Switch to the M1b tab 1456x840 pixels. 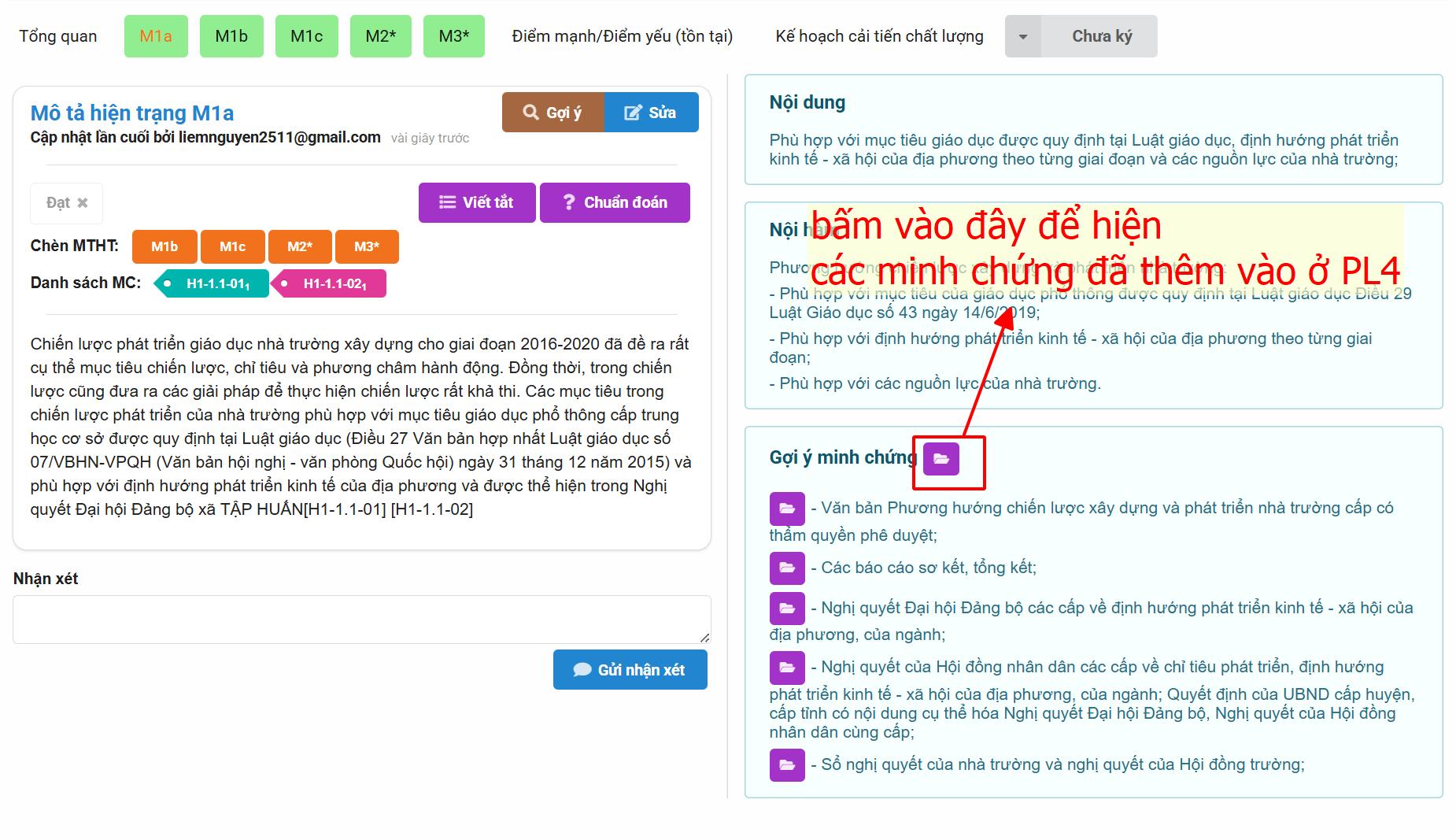[x=231, y=36]
